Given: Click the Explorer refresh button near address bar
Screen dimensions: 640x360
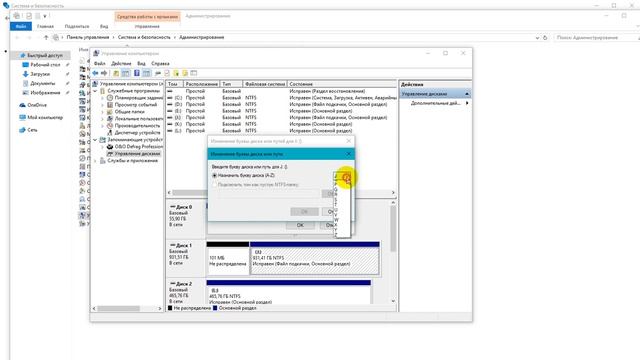Looking at the screenshot, I should 544,38.
